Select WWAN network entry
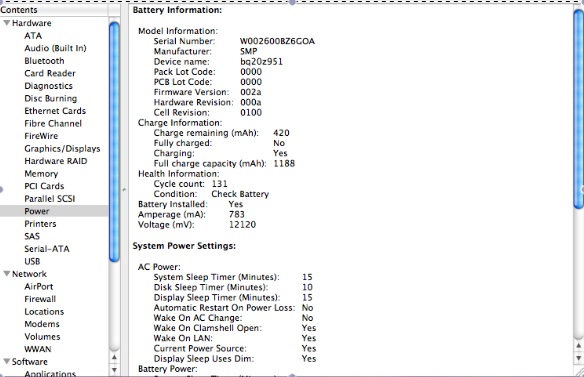 tap(38, 349)
